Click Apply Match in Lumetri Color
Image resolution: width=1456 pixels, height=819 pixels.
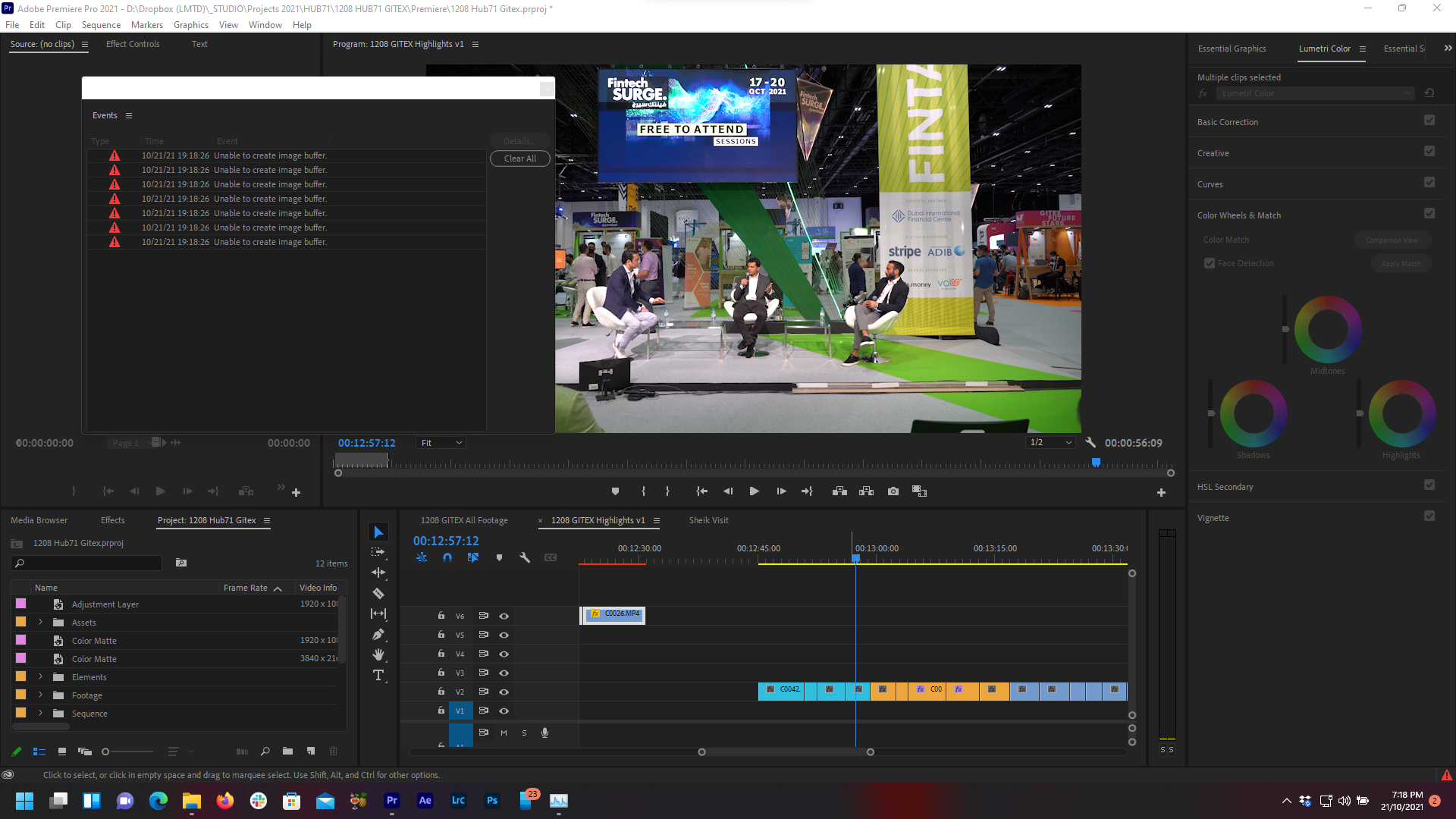tap(1401, 263)
